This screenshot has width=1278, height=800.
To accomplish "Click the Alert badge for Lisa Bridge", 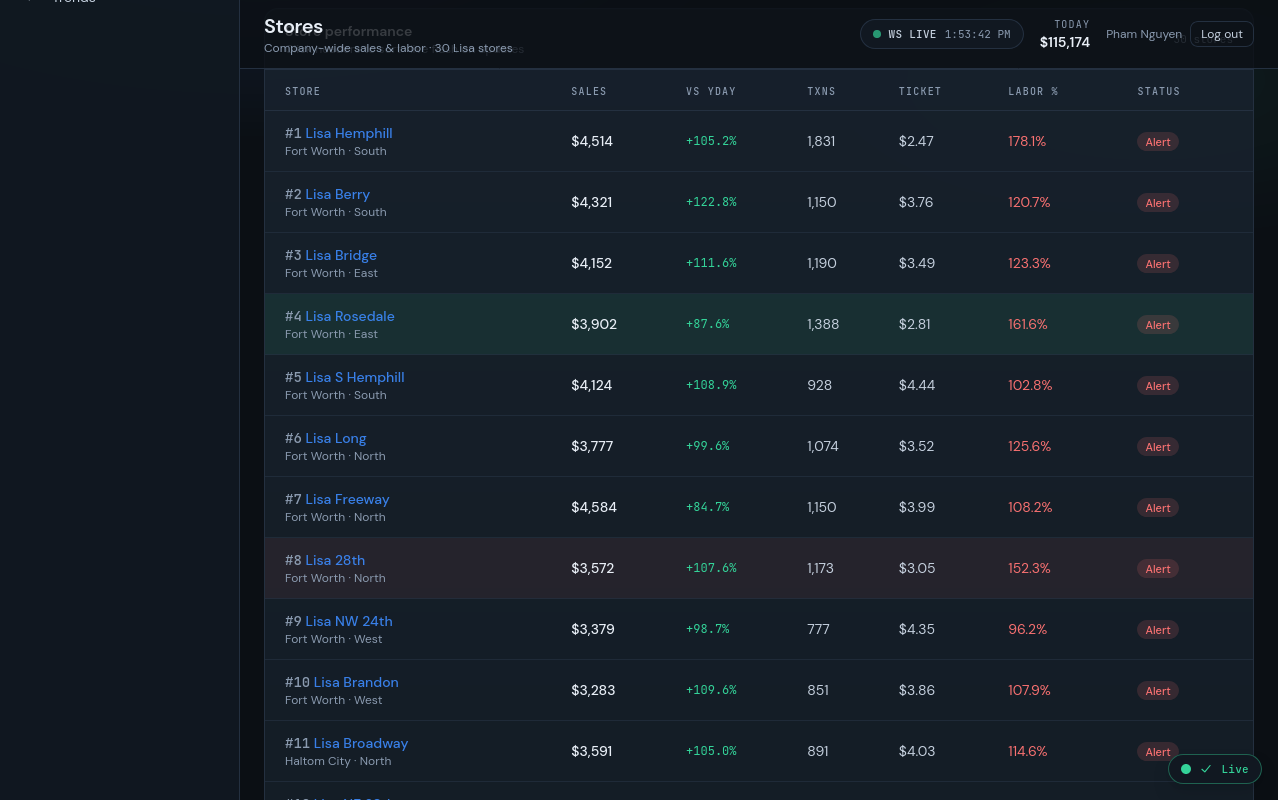I will (x=1158, y=264).
